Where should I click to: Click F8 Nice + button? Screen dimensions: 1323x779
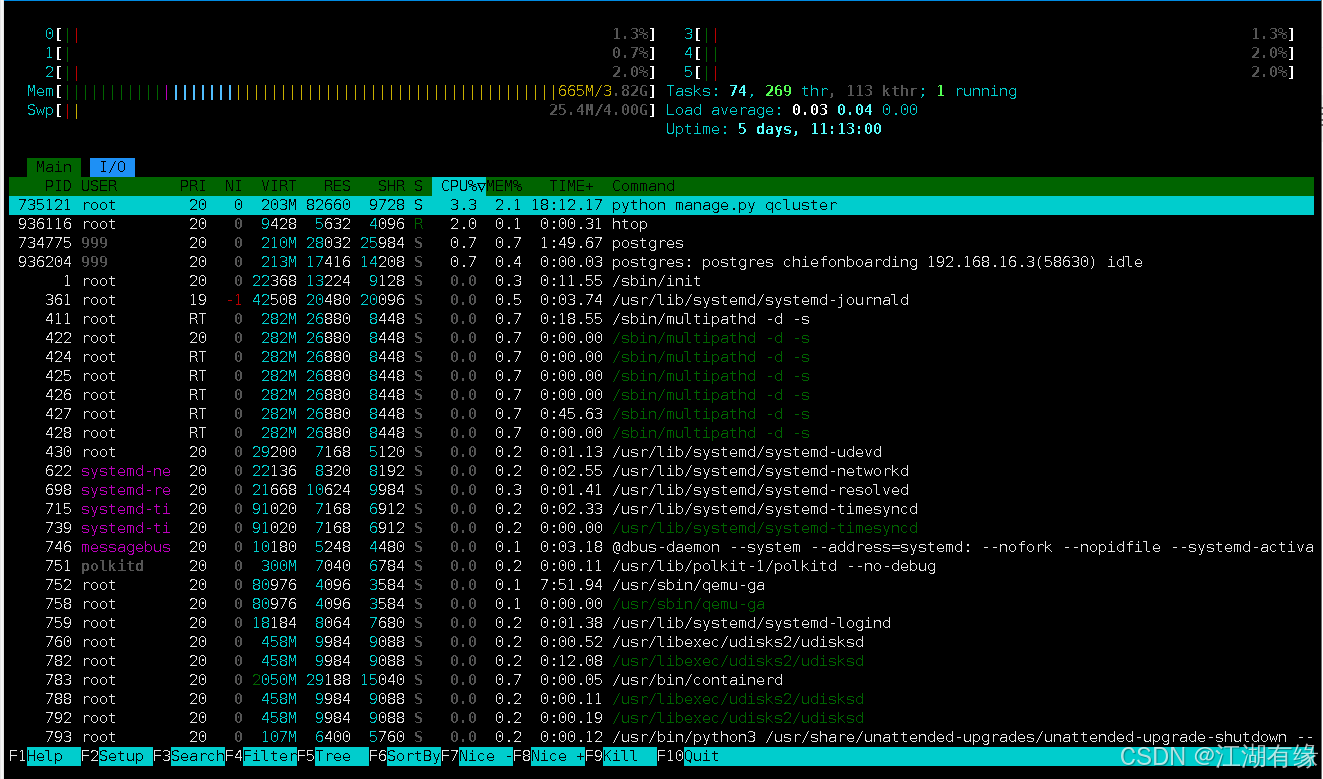(x=548, y=756)
